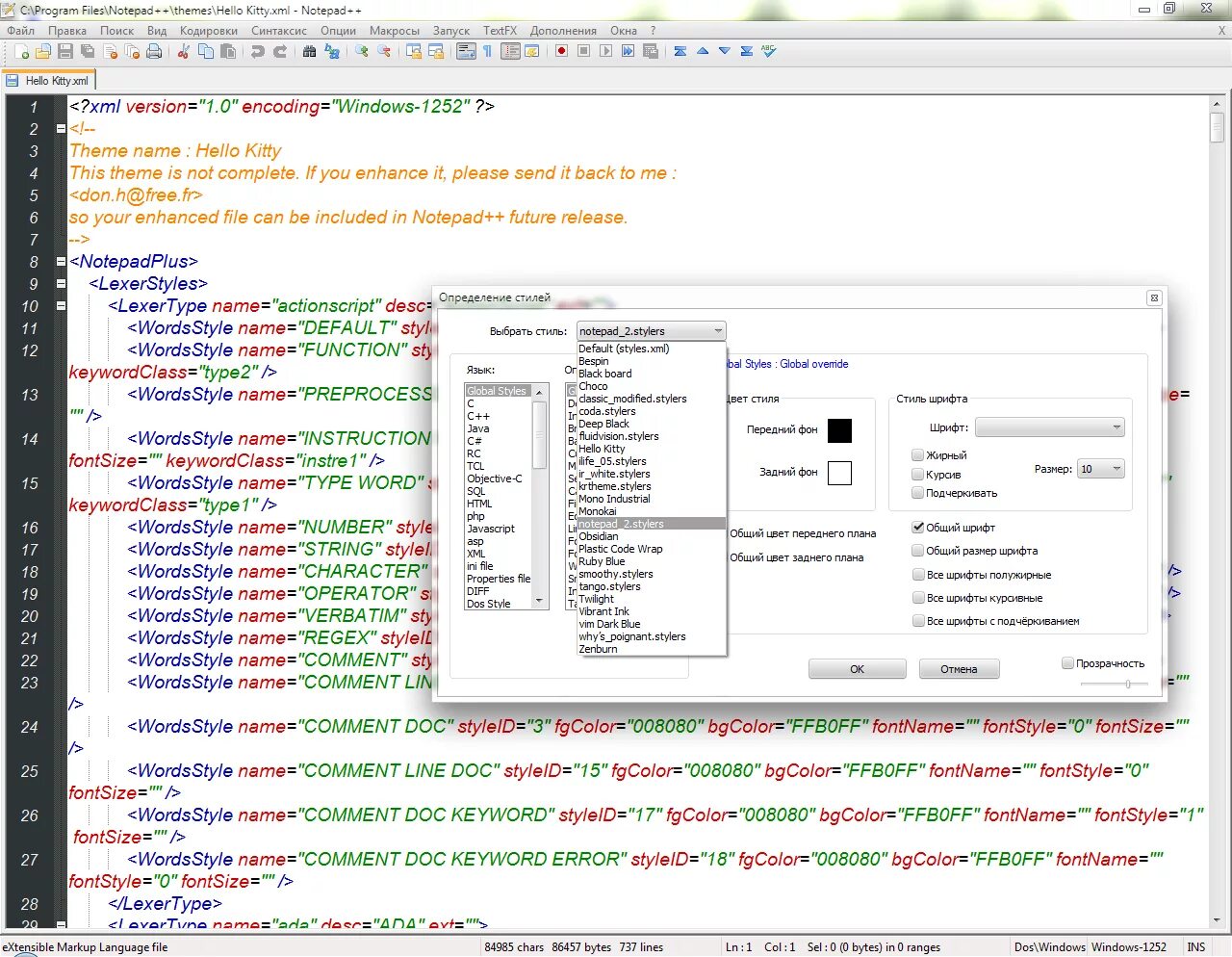The image size is (1232, 957).
Task: Stop macro recording icon
Action: coord(583,51)
